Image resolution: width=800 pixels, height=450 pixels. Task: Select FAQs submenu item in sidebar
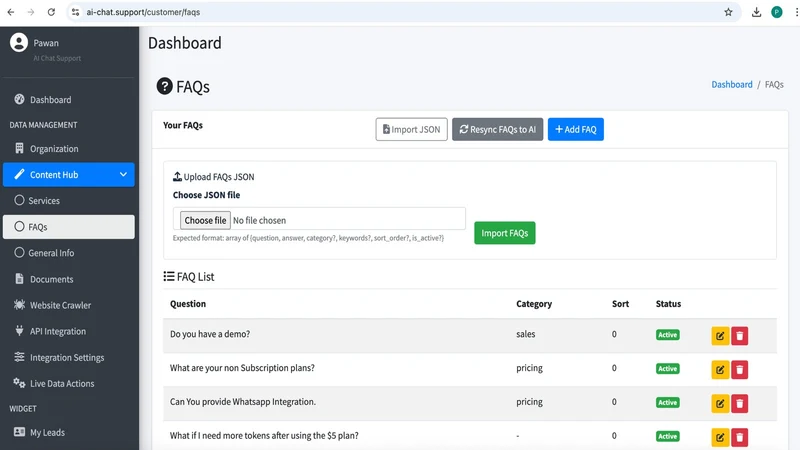[x=69, y=227]
